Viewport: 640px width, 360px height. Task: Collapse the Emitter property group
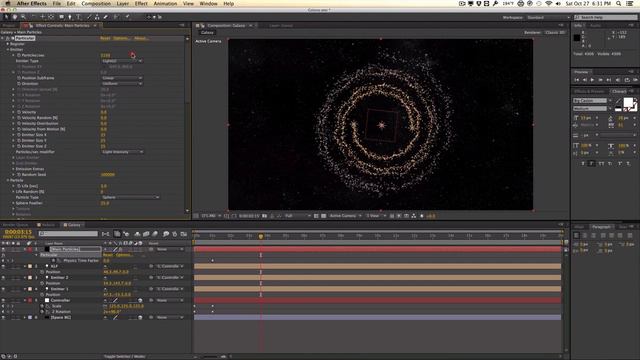click(8, 50)
